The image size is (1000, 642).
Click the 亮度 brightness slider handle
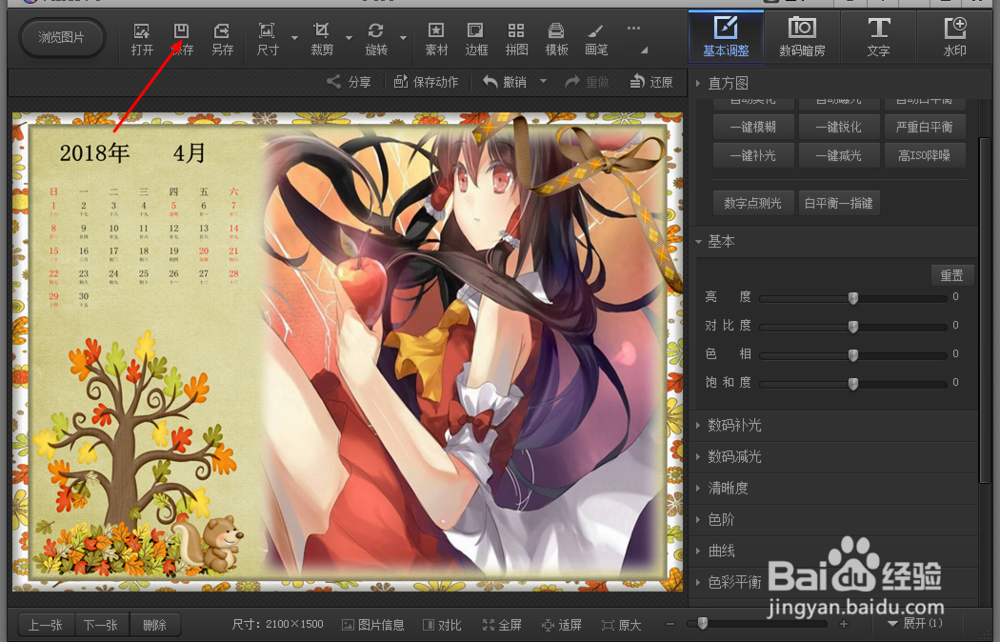[x=853, y=298]
